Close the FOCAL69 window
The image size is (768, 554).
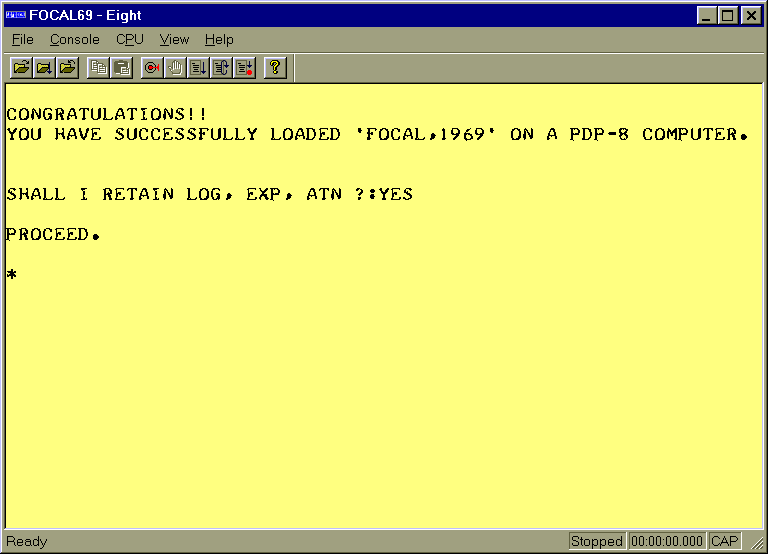(x=751, y=16)
